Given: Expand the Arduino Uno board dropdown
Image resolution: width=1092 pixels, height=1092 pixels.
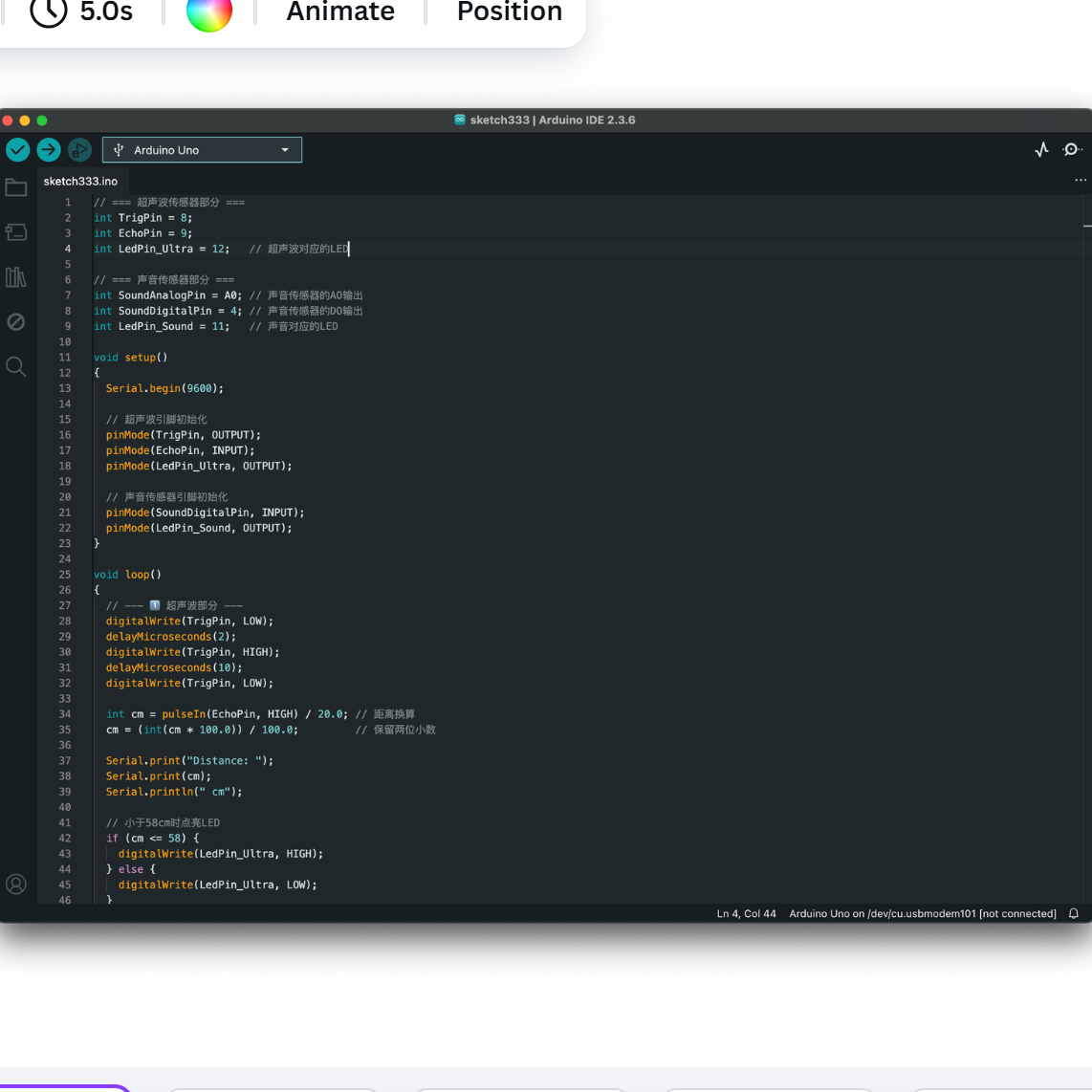Looking at the screenshot, I should point(202,150).
